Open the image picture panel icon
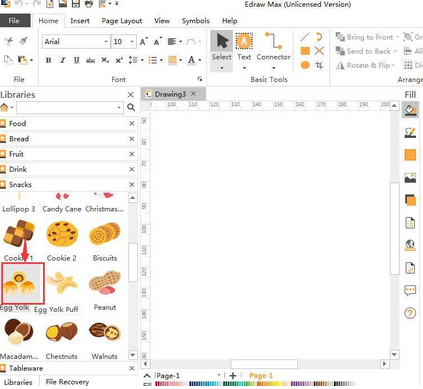This screenshot has width=423, height=389. pos(410,178)
